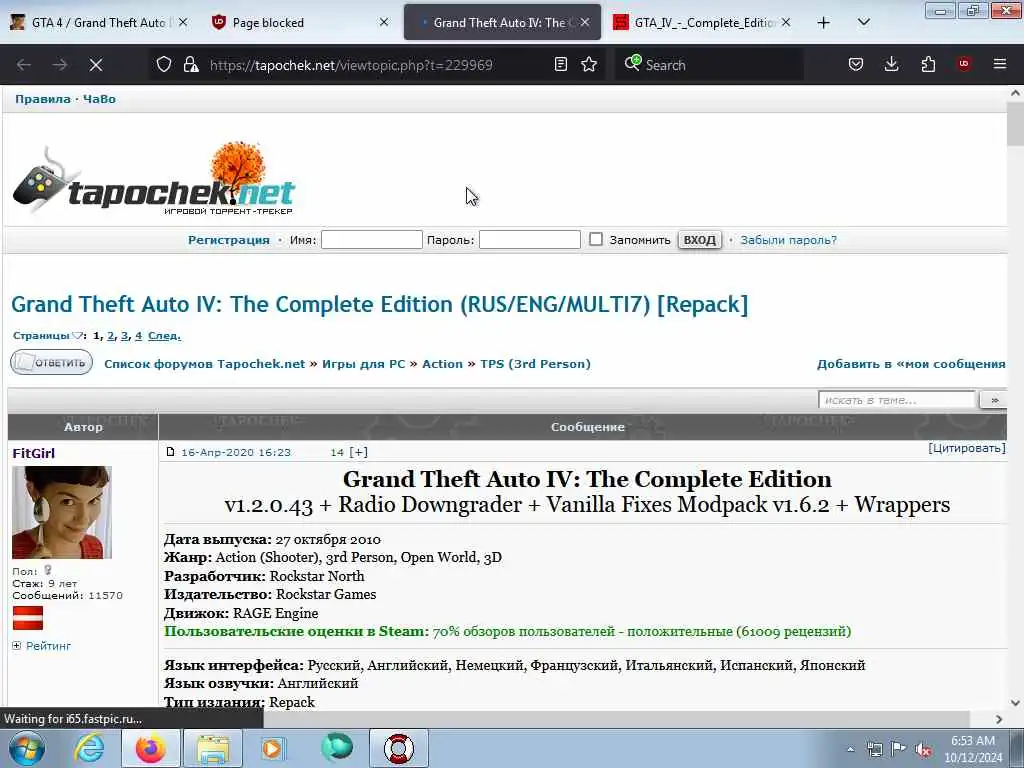The width and height of the screenshot is (1024, 768).
Task: Go back to the previous page
Action: 24,65
